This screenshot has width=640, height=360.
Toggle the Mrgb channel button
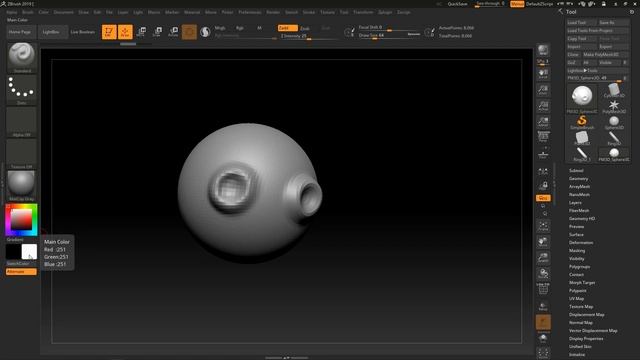pos(220,28)
